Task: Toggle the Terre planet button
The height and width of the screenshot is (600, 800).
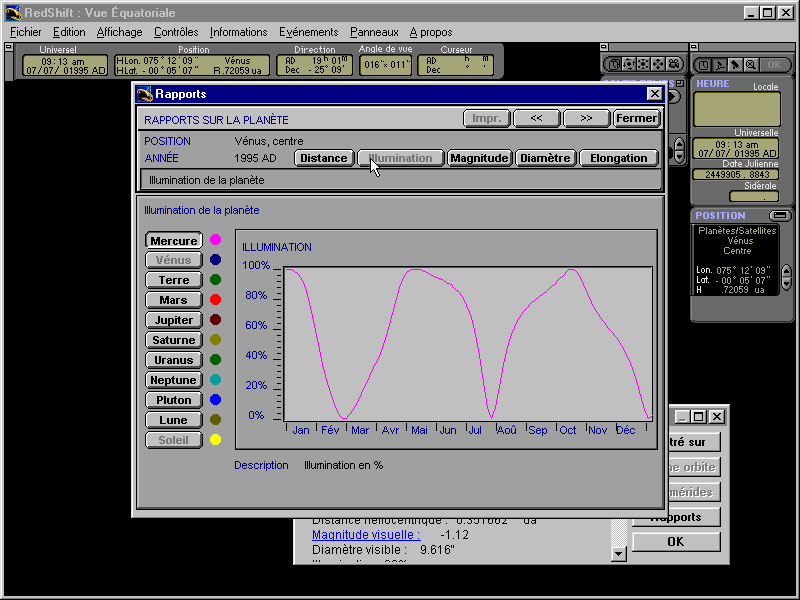Action: 173,280
